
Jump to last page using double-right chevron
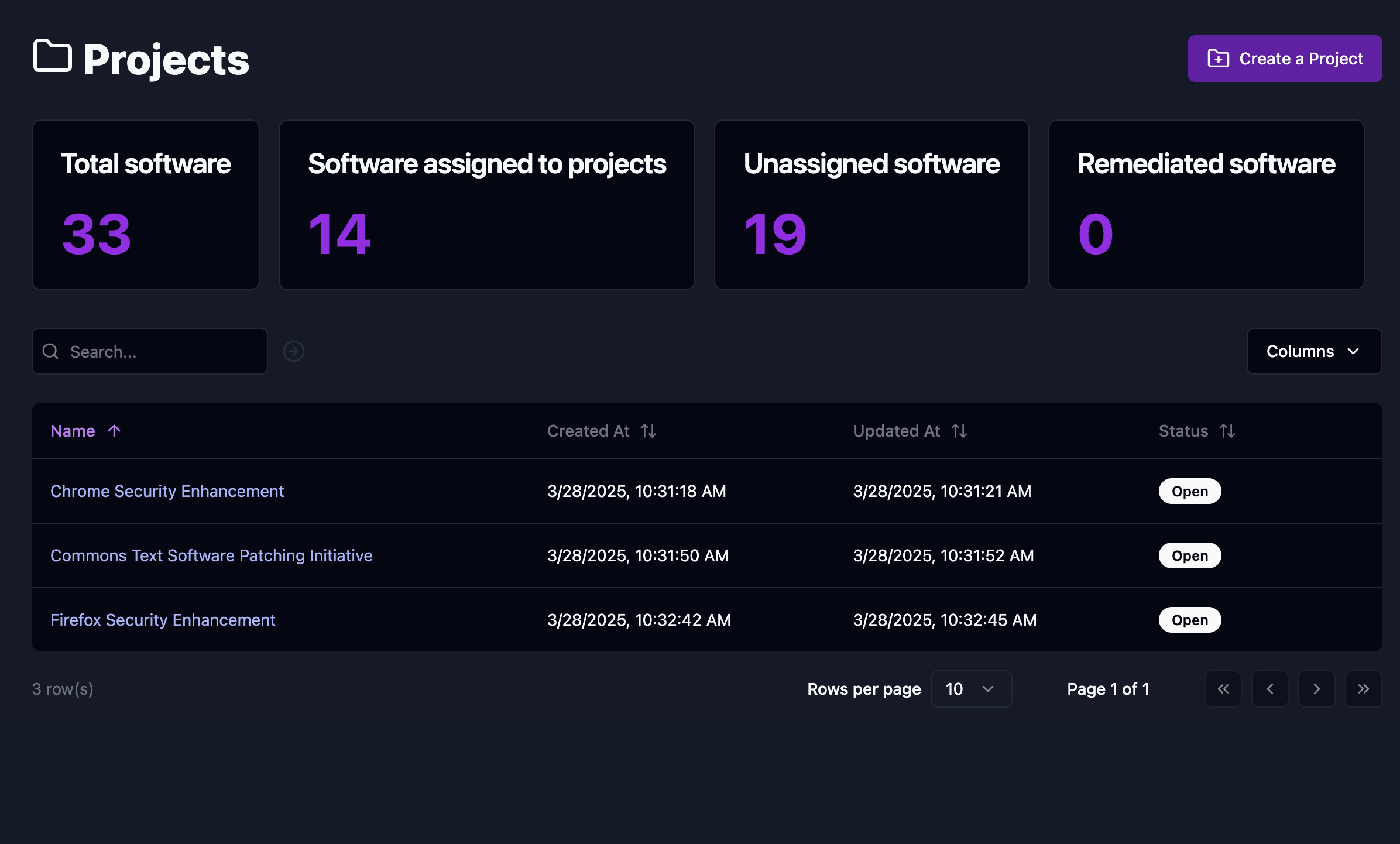click(x=1363, y=689)
